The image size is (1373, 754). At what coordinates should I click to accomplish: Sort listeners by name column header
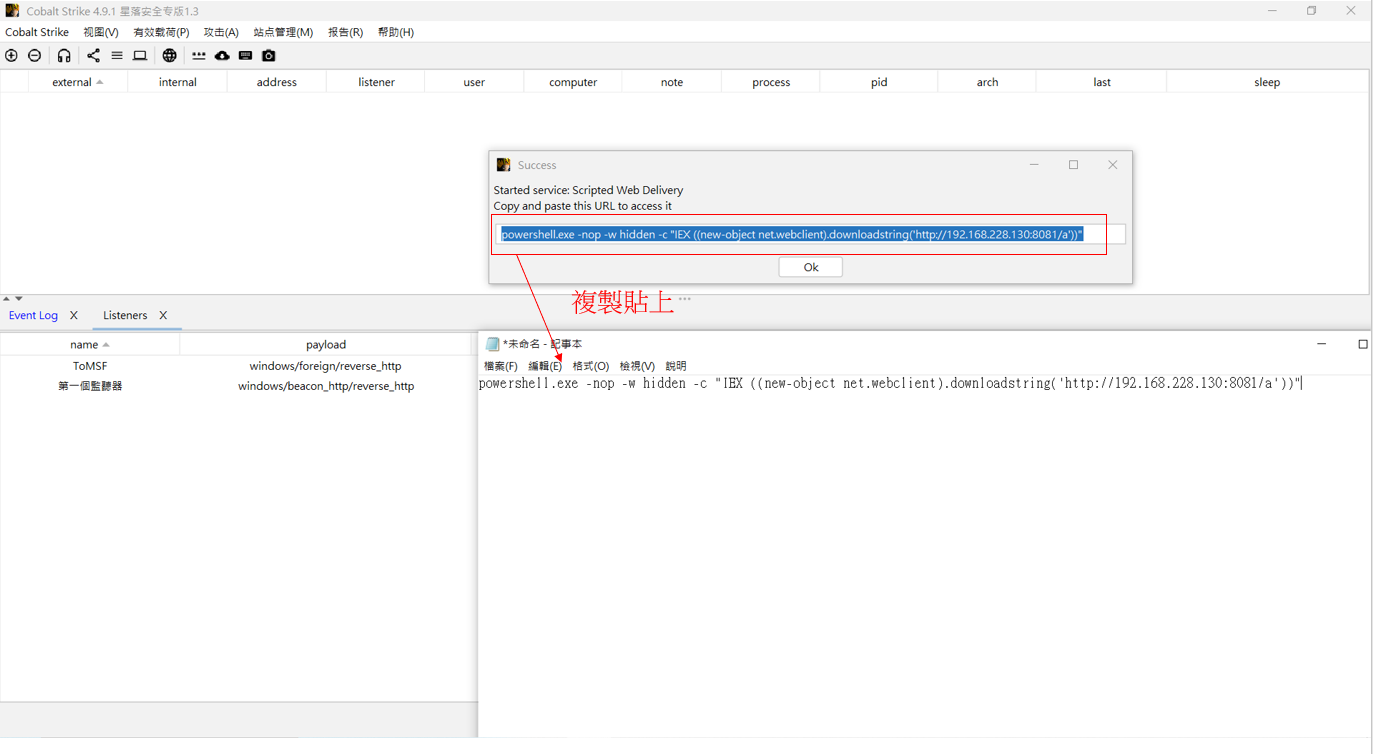(90, 344)
